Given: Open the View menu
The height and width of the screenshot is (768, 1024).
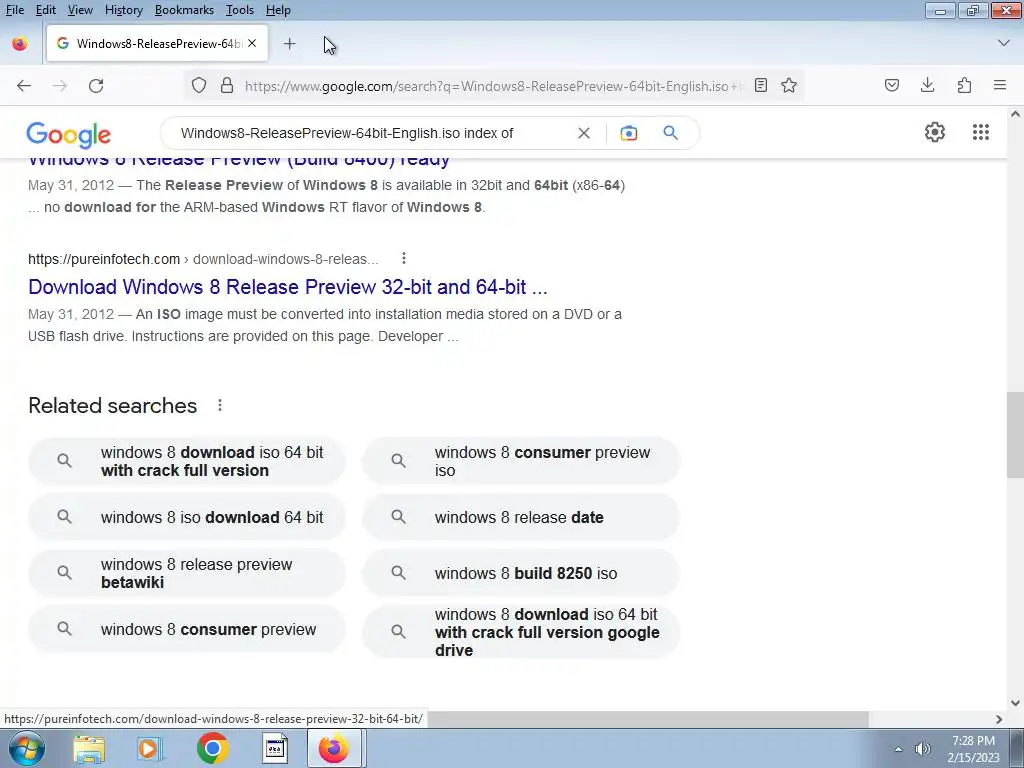Looking at the screenshot, I should 80,10.
